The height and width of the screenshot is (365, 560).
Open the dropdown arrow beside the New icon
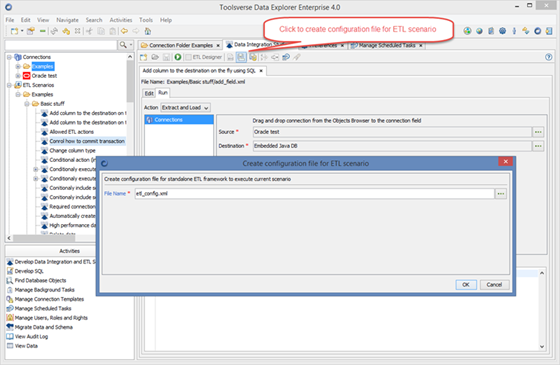[22, 31]
